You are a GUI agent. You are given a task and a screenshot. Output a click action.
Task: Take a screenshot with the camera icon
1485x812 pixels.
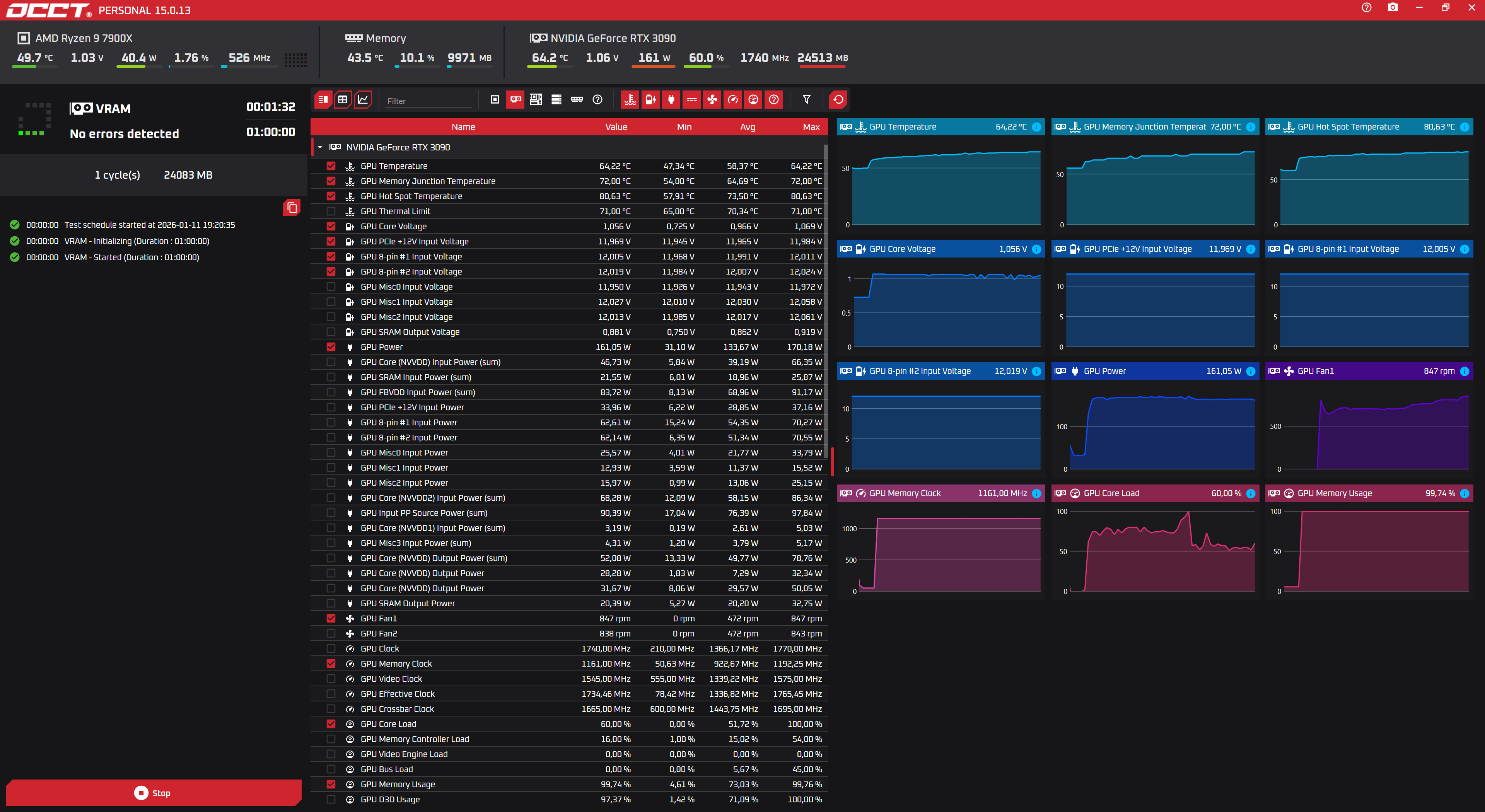pos(1393,7)
